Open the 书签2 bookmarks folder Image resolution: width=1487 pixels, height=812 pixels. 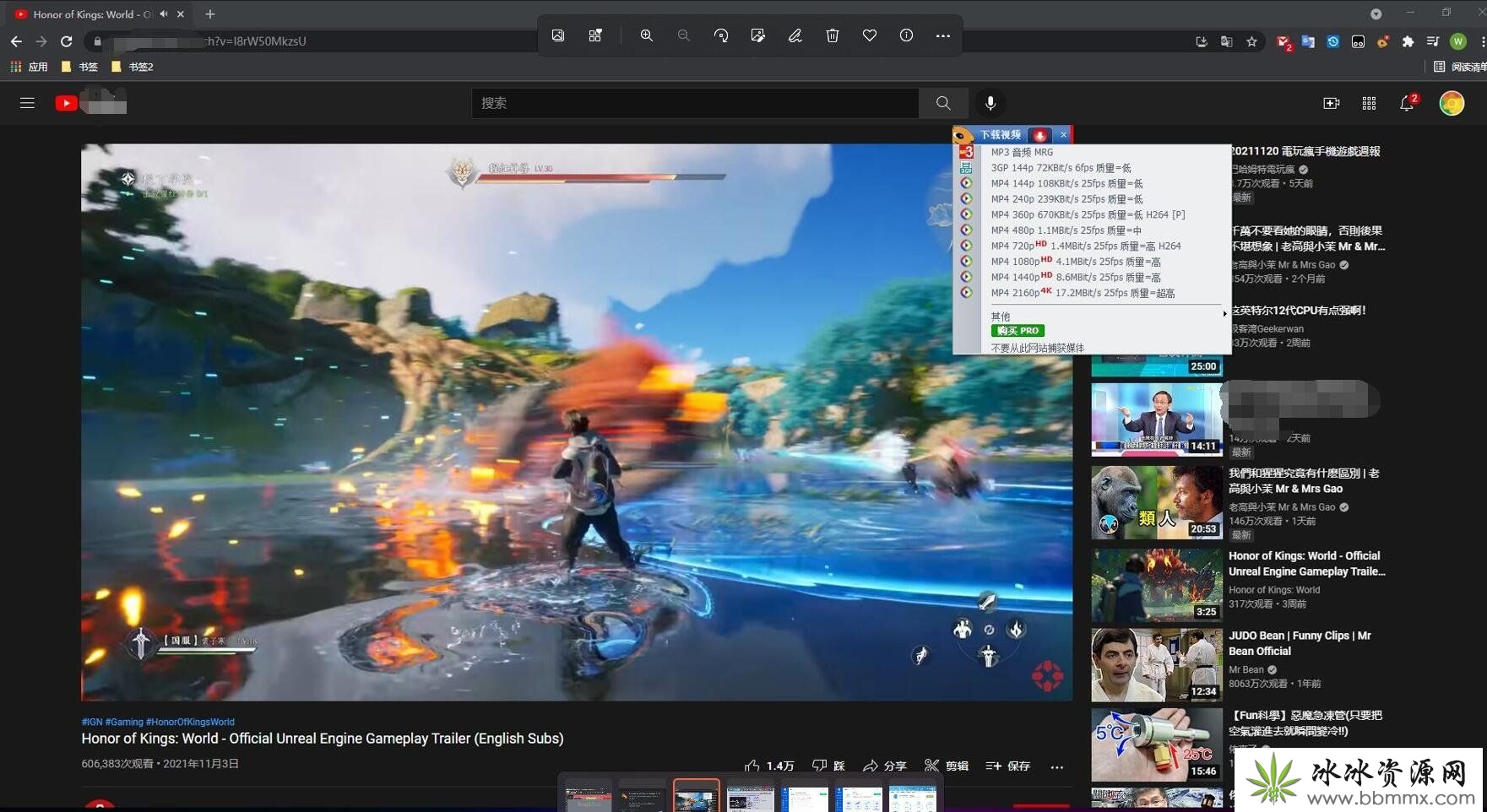[x=133, y=67]
